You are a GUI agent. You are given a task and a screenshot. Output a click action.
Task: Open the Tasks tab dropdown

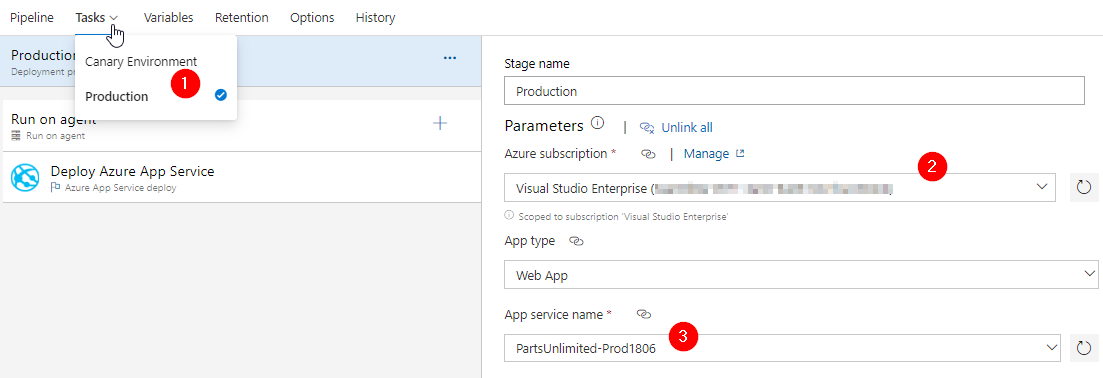point(97,18)
